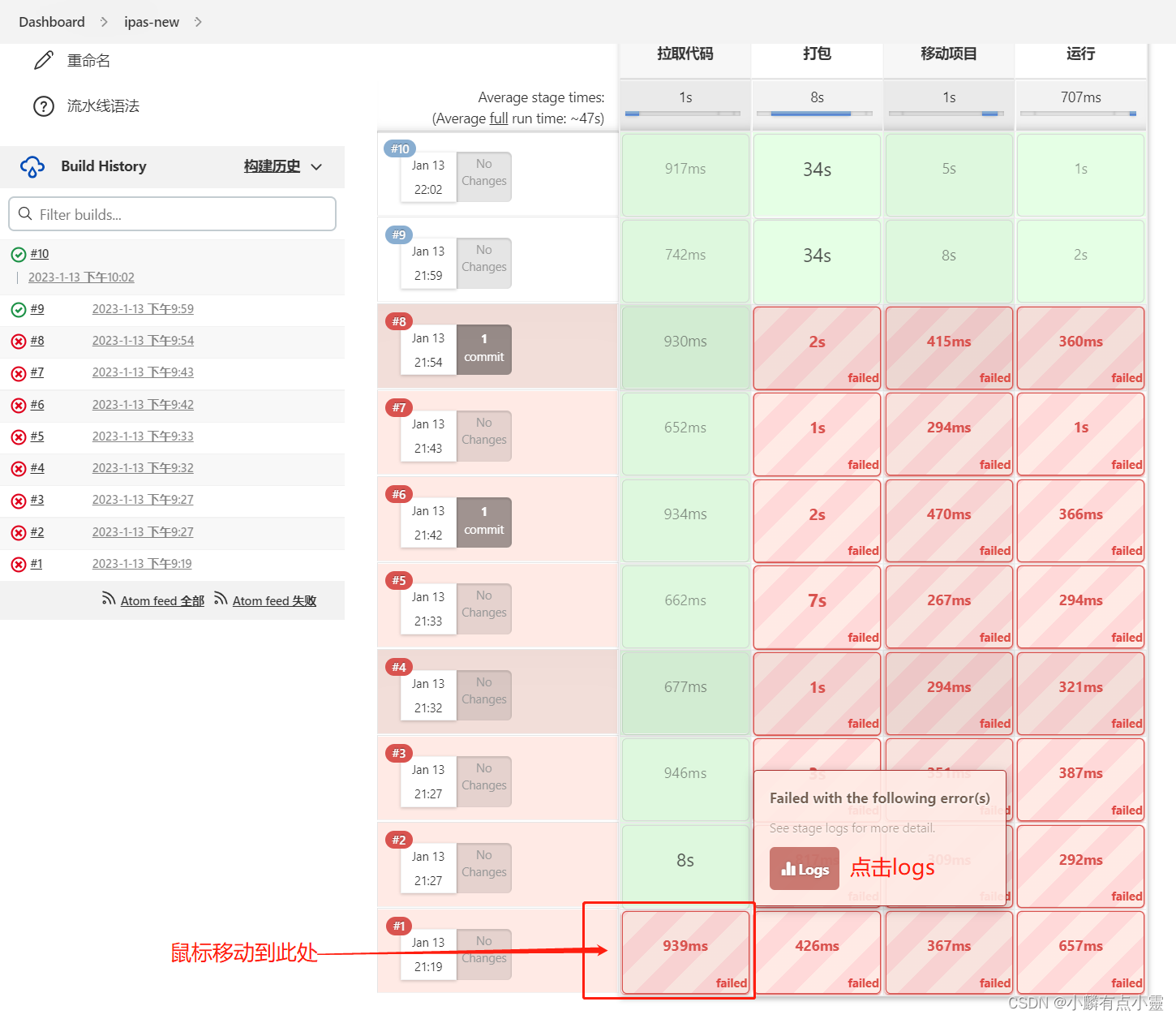This screenshot has height=1019, width=1176.
Task: Expand the chevron after Dashboard breadcrumb
Action: point(104,22)
